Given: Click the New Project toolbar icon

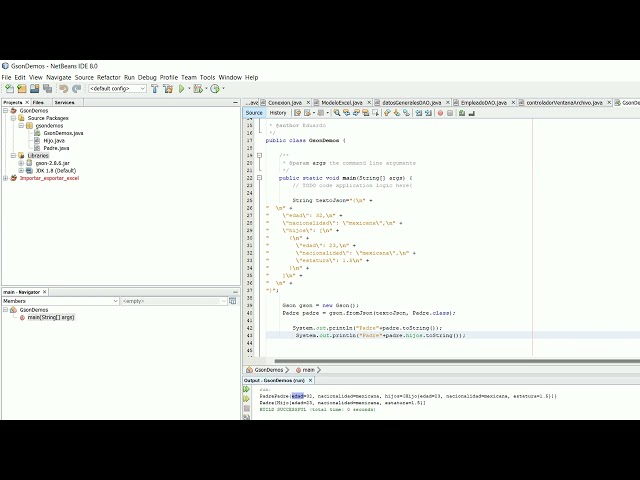Looking at the screenshot, I should click(x=22, y=89).
